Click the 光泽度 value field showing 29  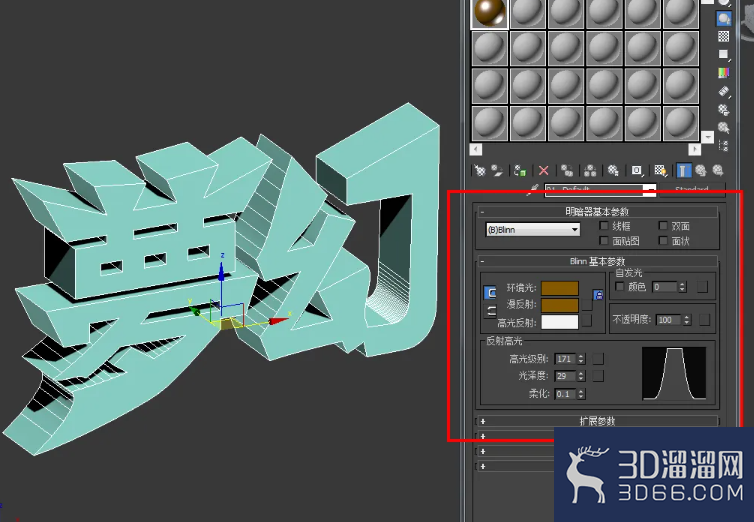pos(566,376)
